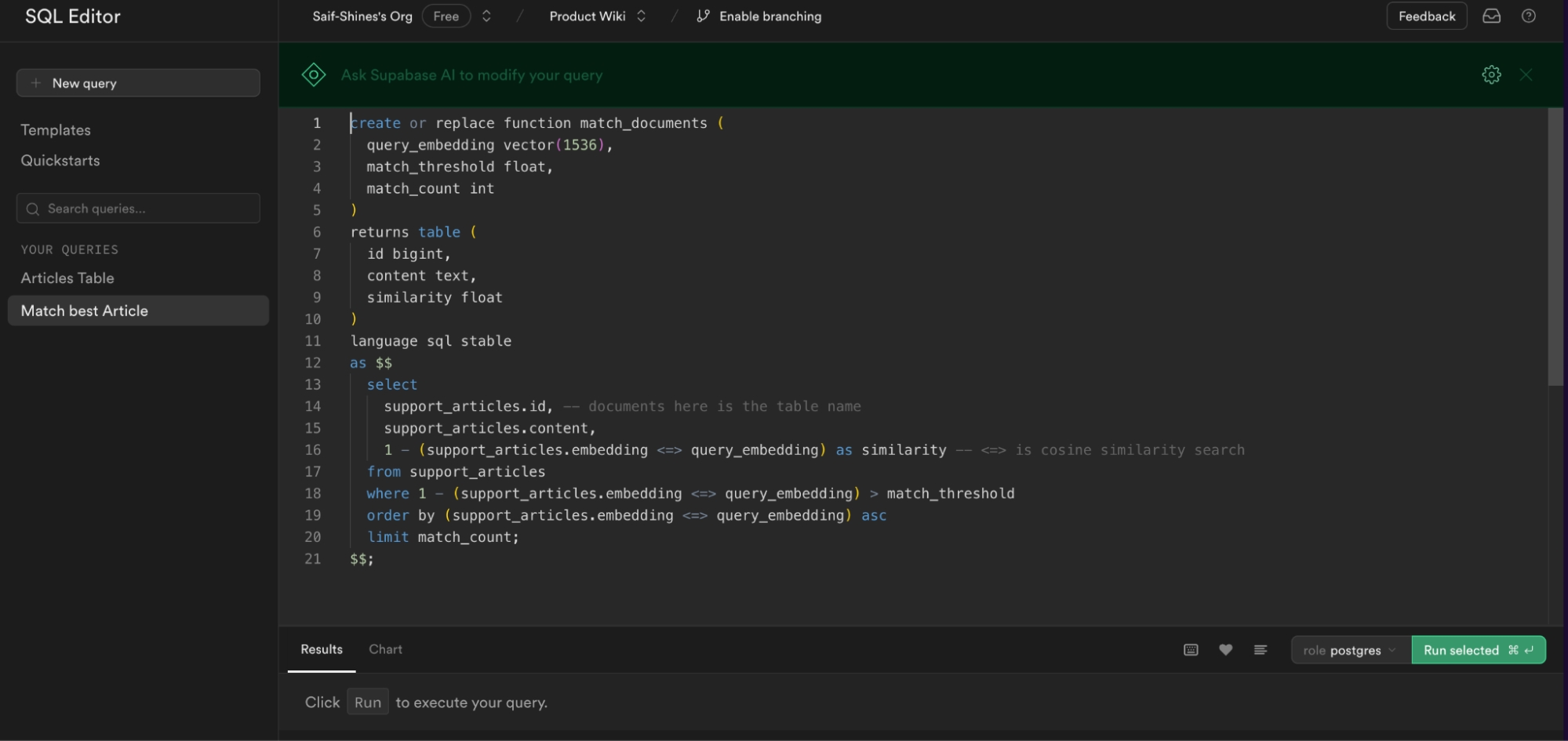The height and width of the screenshot is (741, 1568).
Task: Click the Feedback button
Action: (x=1426, y=16)
